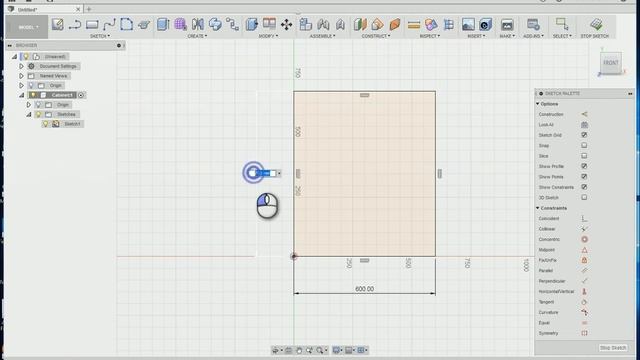Expand the Document Settings node
640x360 pixels.
(x=21, y=66)
